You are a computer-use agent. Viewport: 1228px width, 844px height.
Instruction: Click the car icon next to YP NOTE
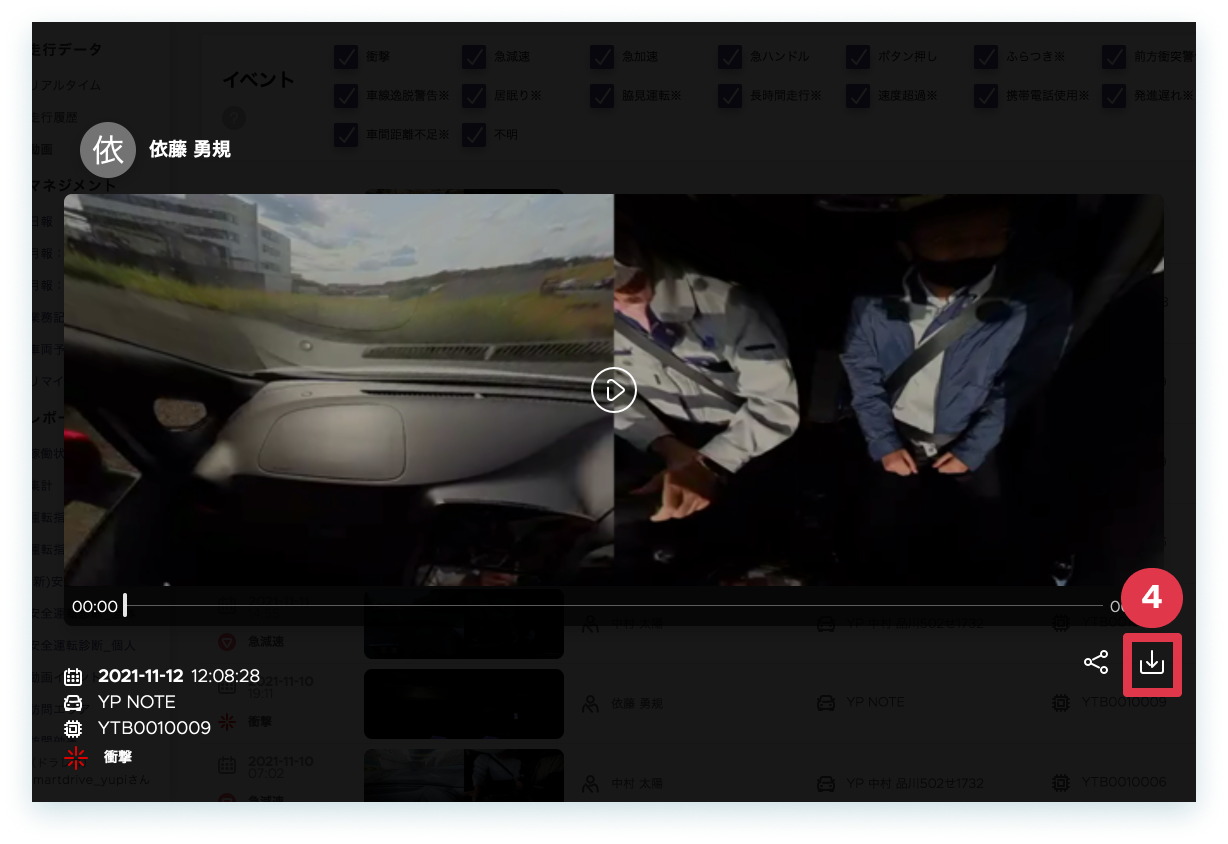point(73,702)
